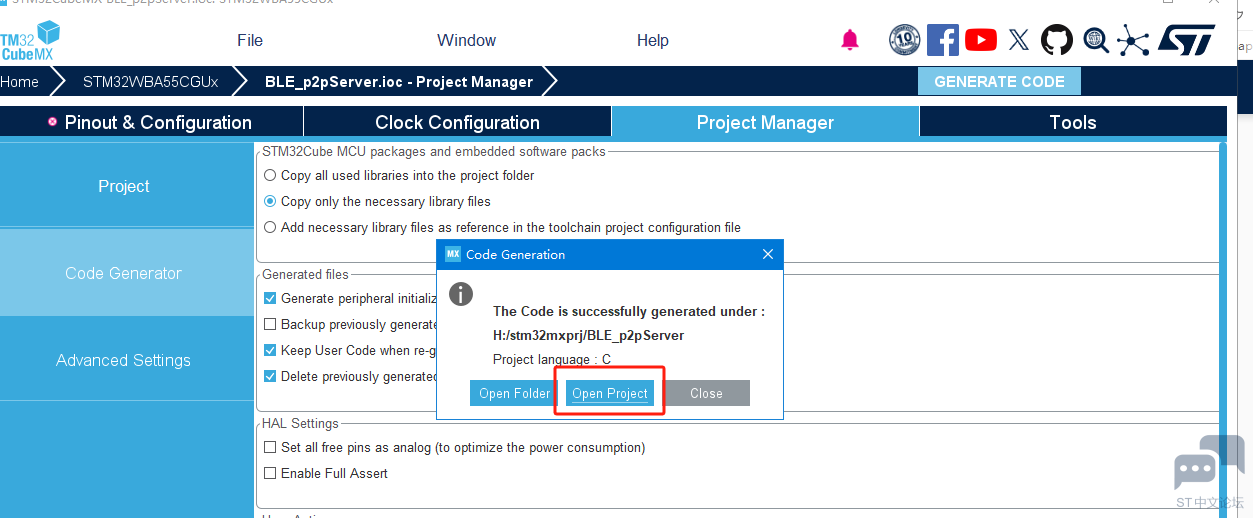This screenshot has width=1253, height=518.
Task: Click STM32Cube MCU packages group label
Action: [434, 151]
